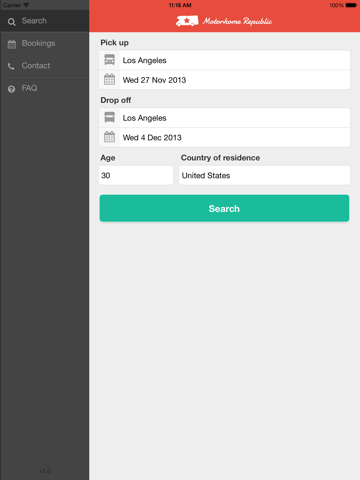The image size is (360, 480).
Task: Change Drop off date Wed 4 Dec 2013
Action: (x=224, y=137)
